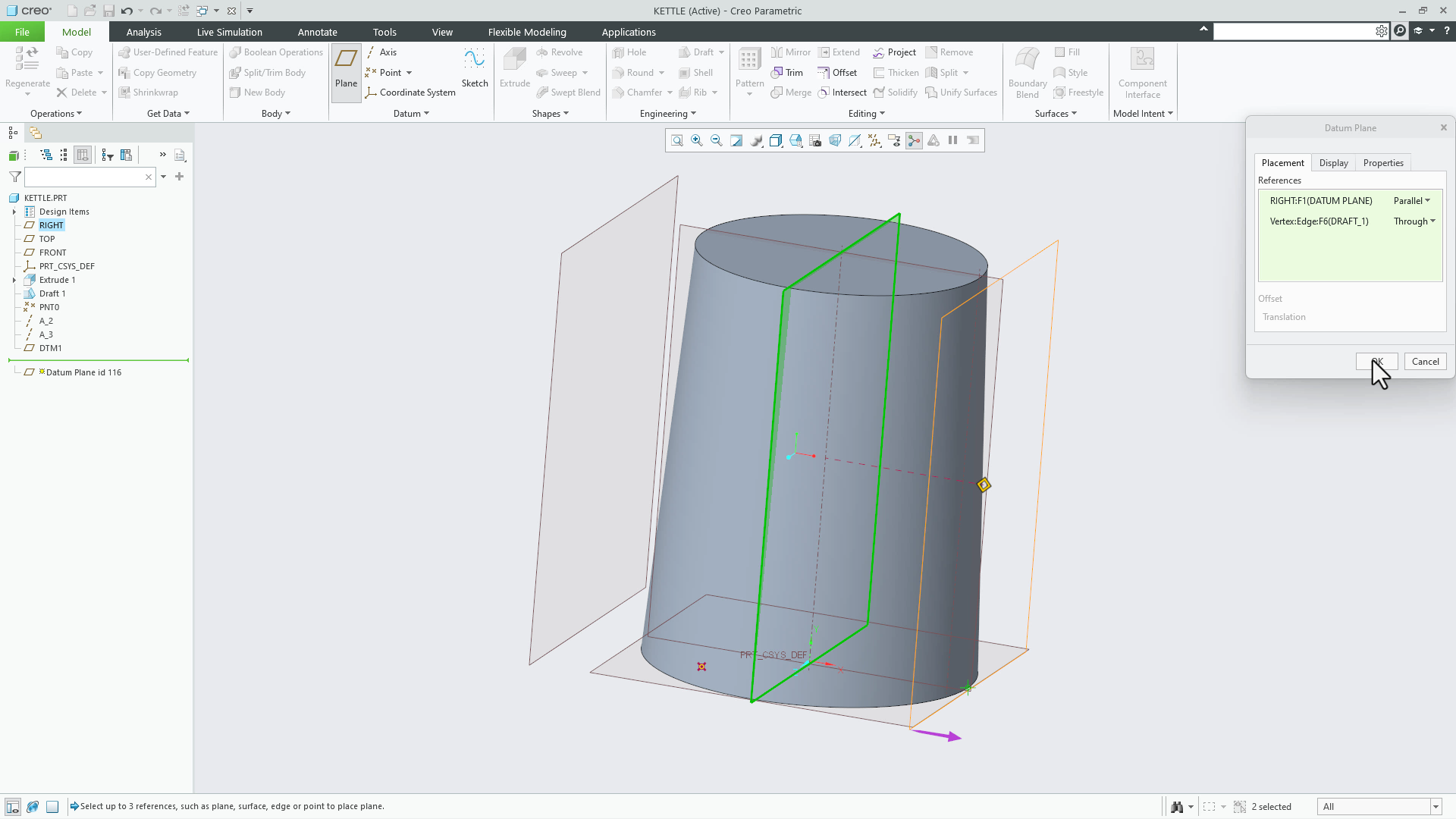
Task: Open tree columns settings icon
Action: click(x=127, y=155)
